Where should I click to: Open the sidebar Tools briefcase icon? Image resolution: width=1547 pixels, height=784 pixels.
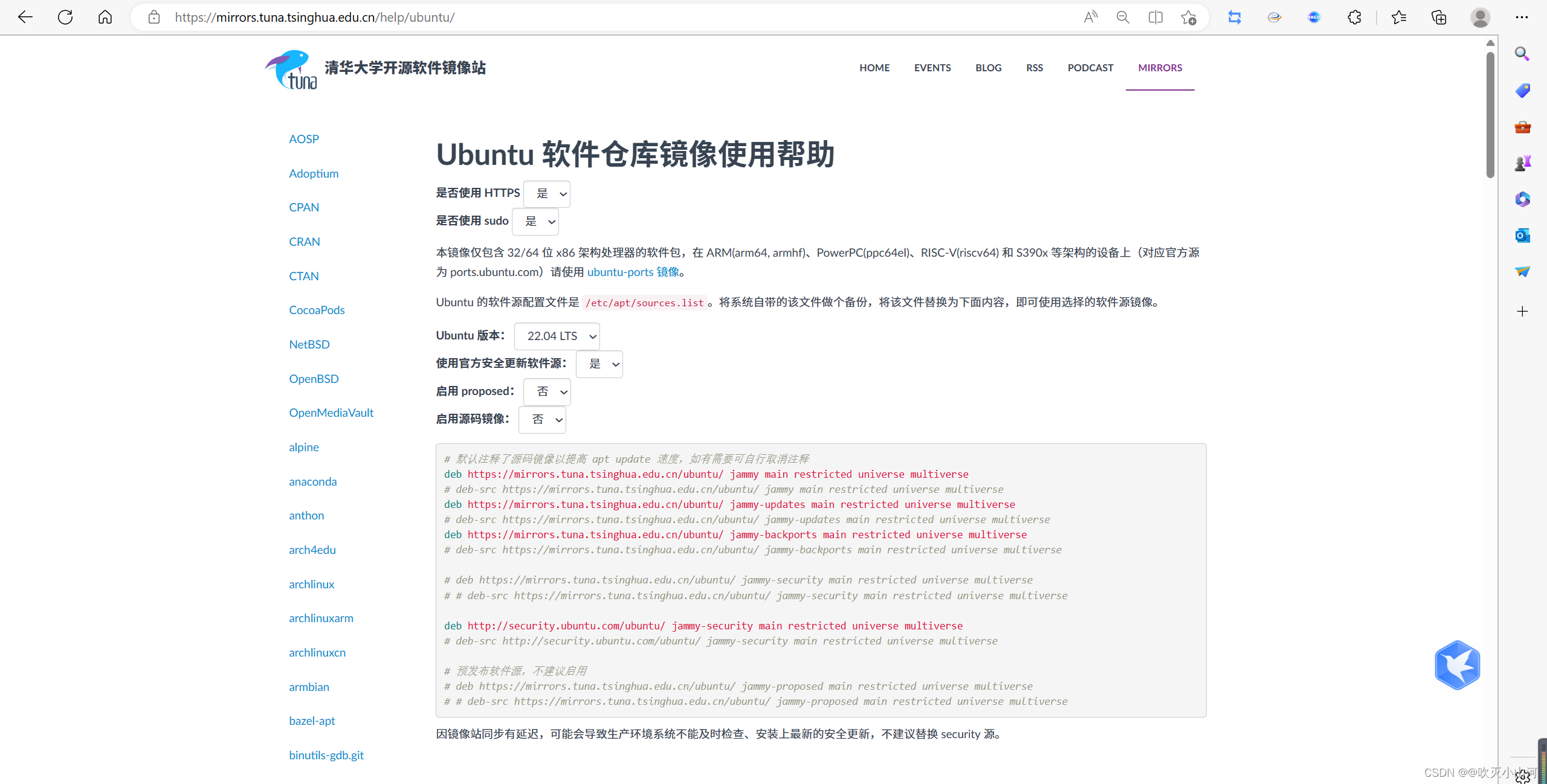(x=1522, y=127)
